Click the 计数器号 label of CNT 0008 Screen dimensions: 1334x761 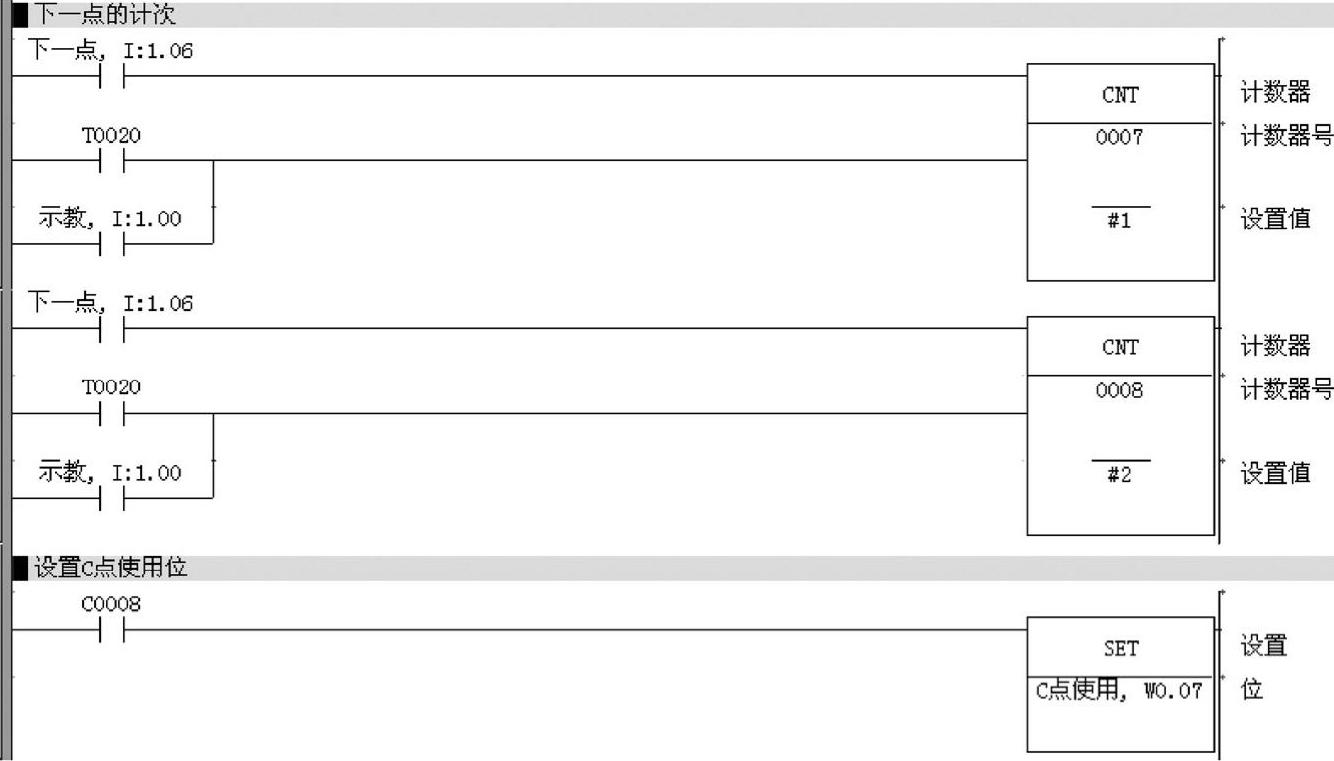click(x=1287, y=391)
